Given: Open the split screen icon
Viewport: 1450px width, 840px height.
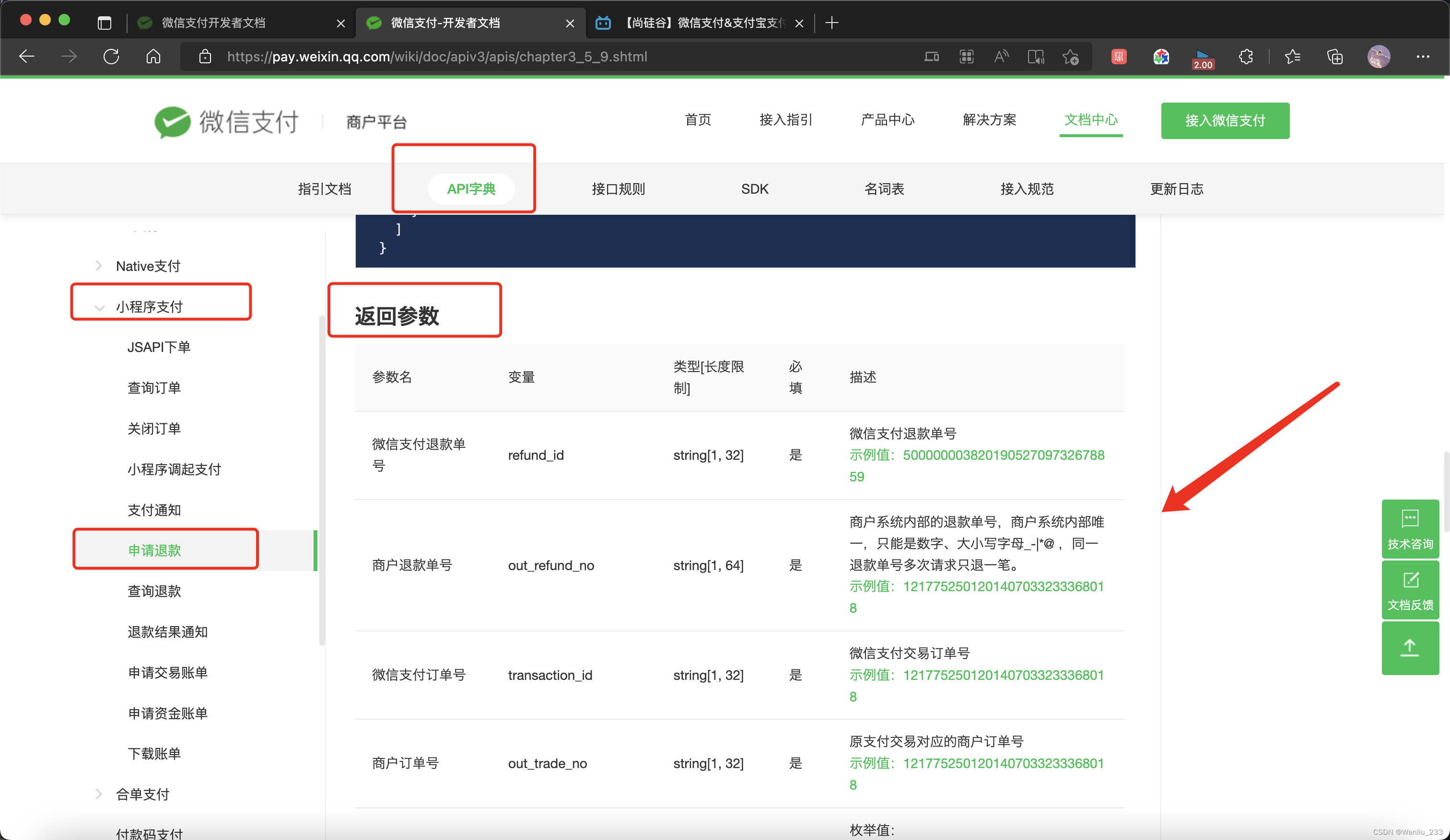Looking at the screenshot, I should coord(932,57).
